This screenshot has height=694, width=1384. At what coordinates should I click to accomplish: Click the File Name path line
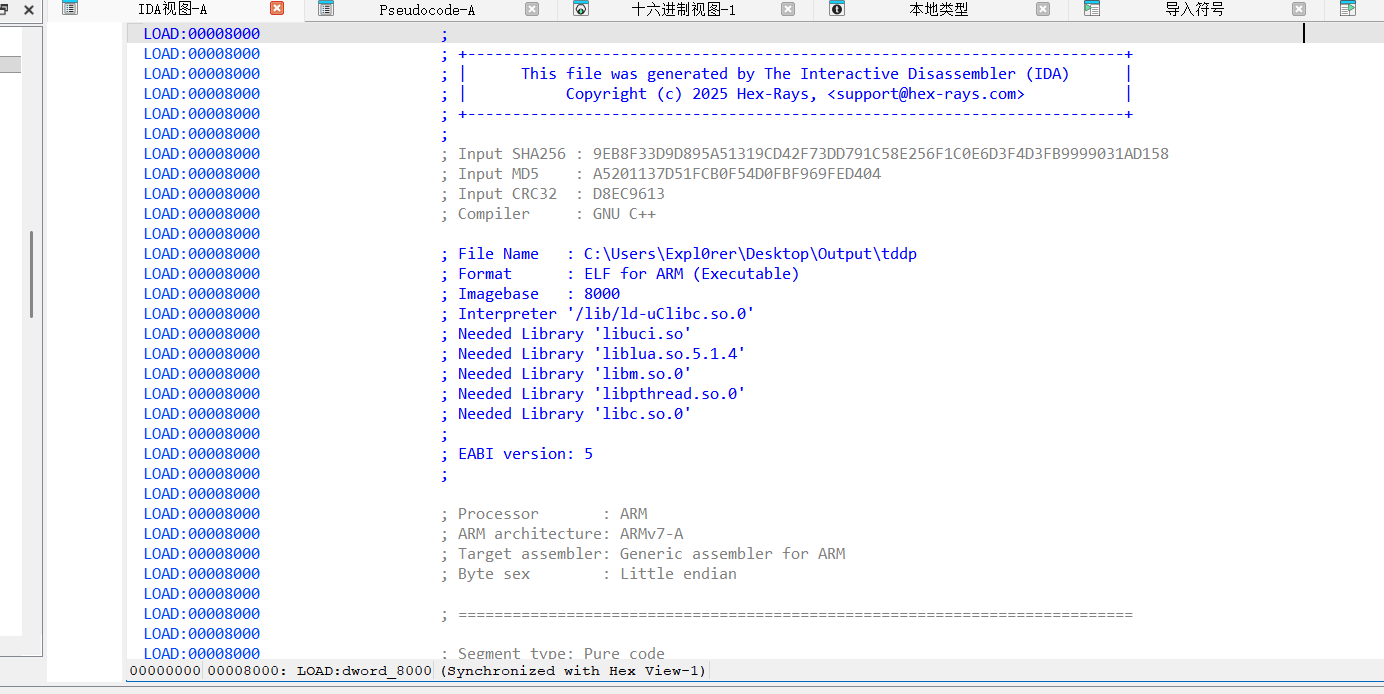pyautogui.click(x=679, y=254)
